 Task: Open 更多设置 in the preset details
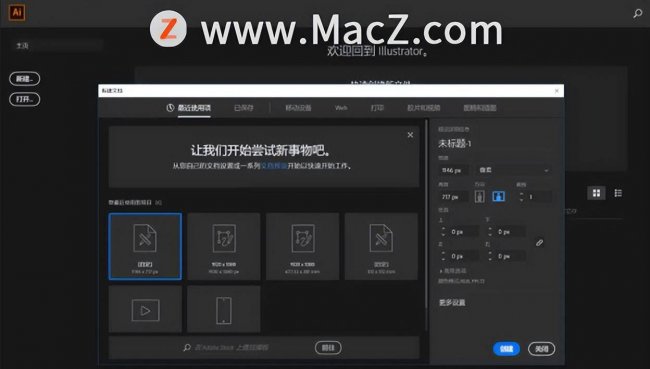coord(452,303)
